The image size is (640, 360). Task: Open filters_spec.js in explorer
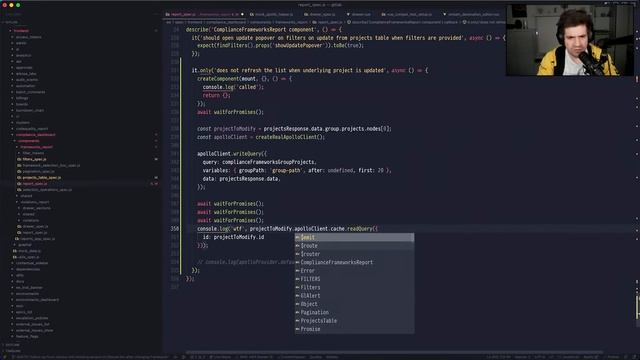coord(34,159)
